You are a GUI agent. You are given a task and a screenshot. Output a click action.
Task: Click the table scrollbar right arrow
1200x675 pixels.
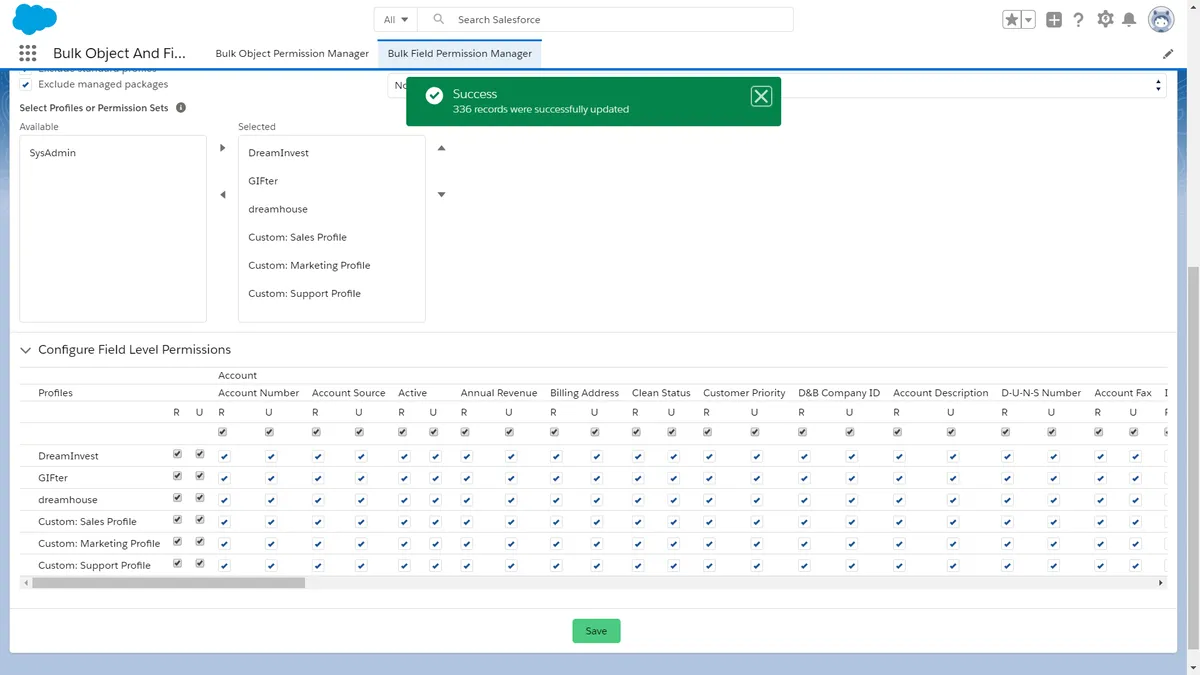[1161, 582]
